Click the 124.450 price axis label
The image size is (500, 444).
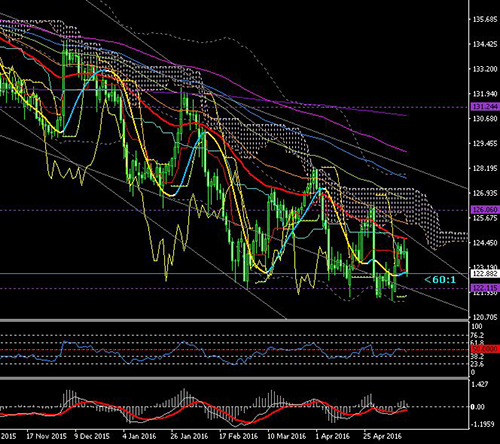point(485,243)
